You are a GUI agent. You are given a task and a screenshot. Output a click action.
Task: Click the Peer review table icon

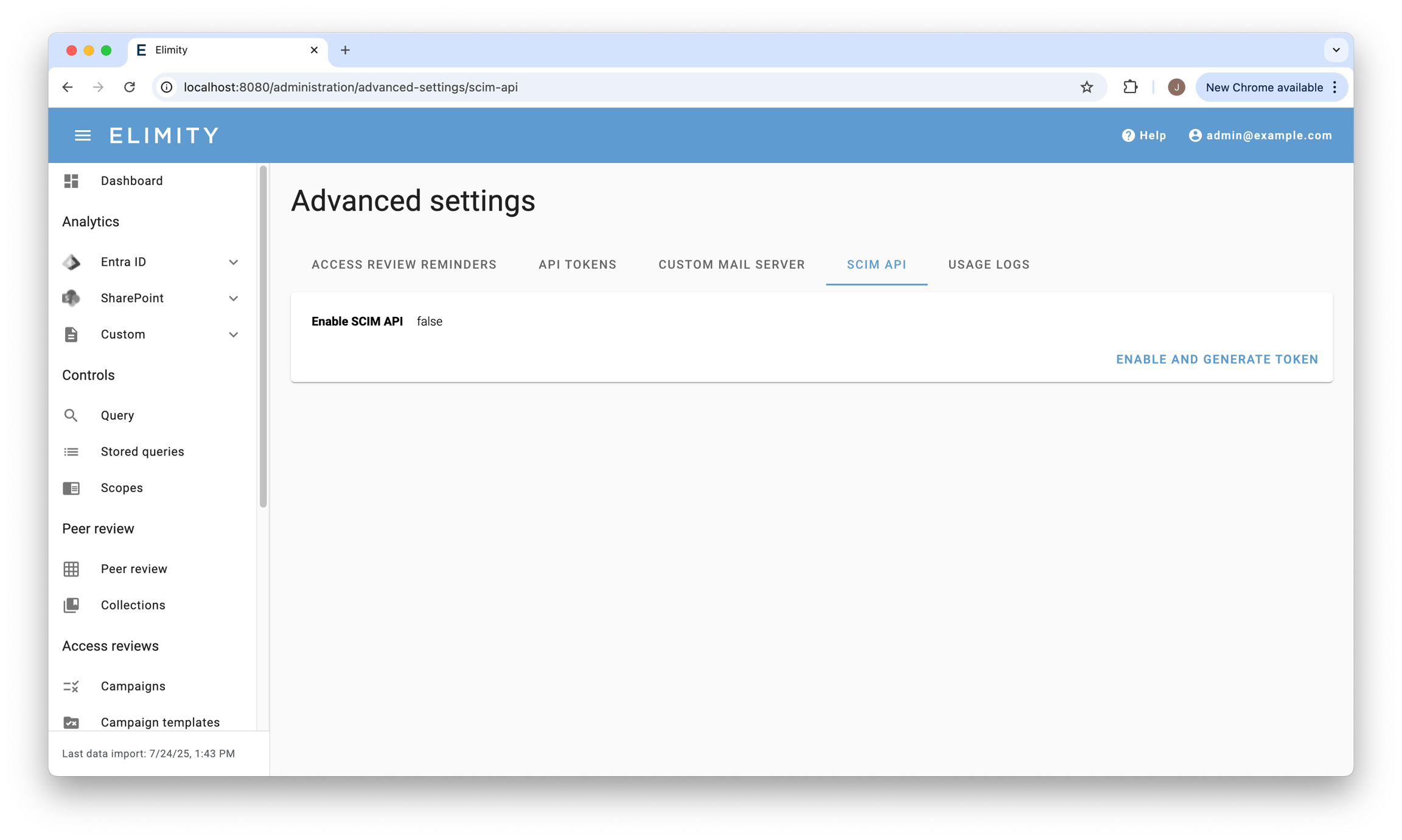71,569
